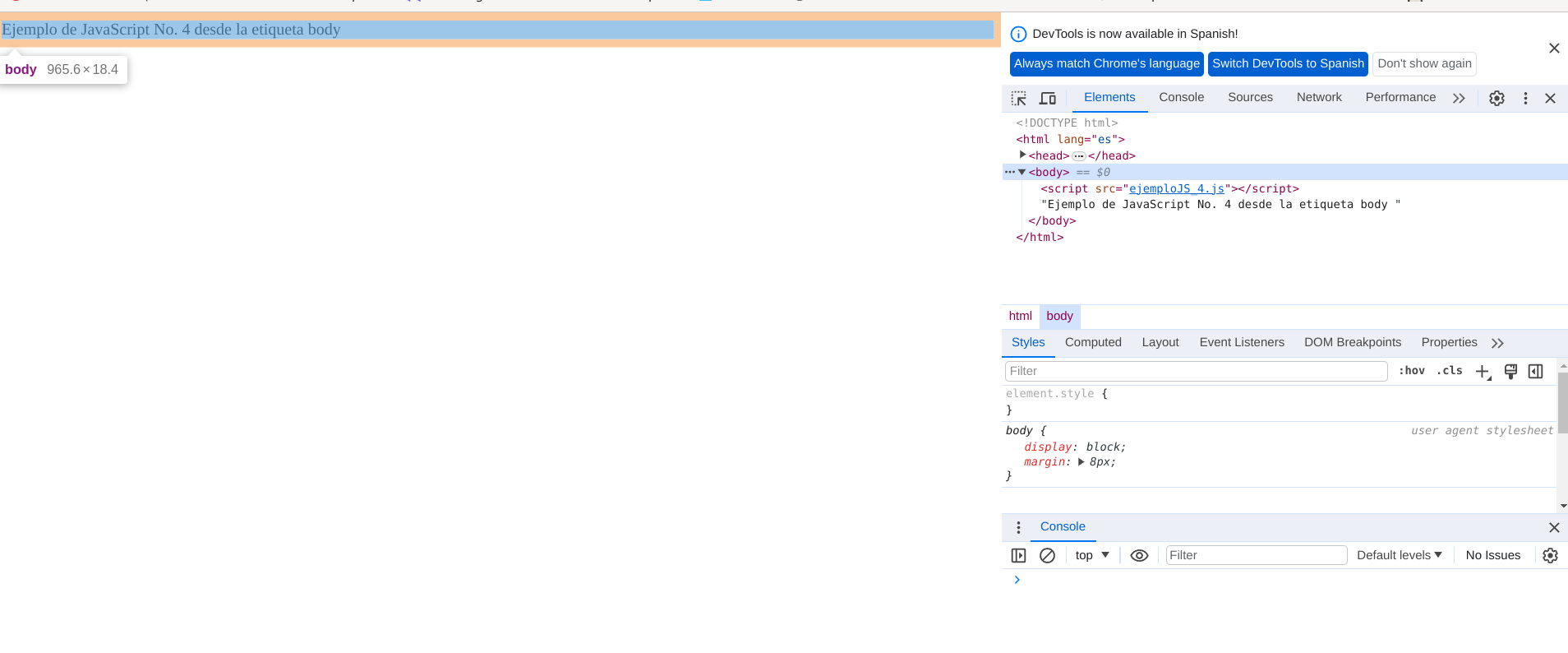
Task: Toggle the .cls element classes button
Action: coord(1450,371)
